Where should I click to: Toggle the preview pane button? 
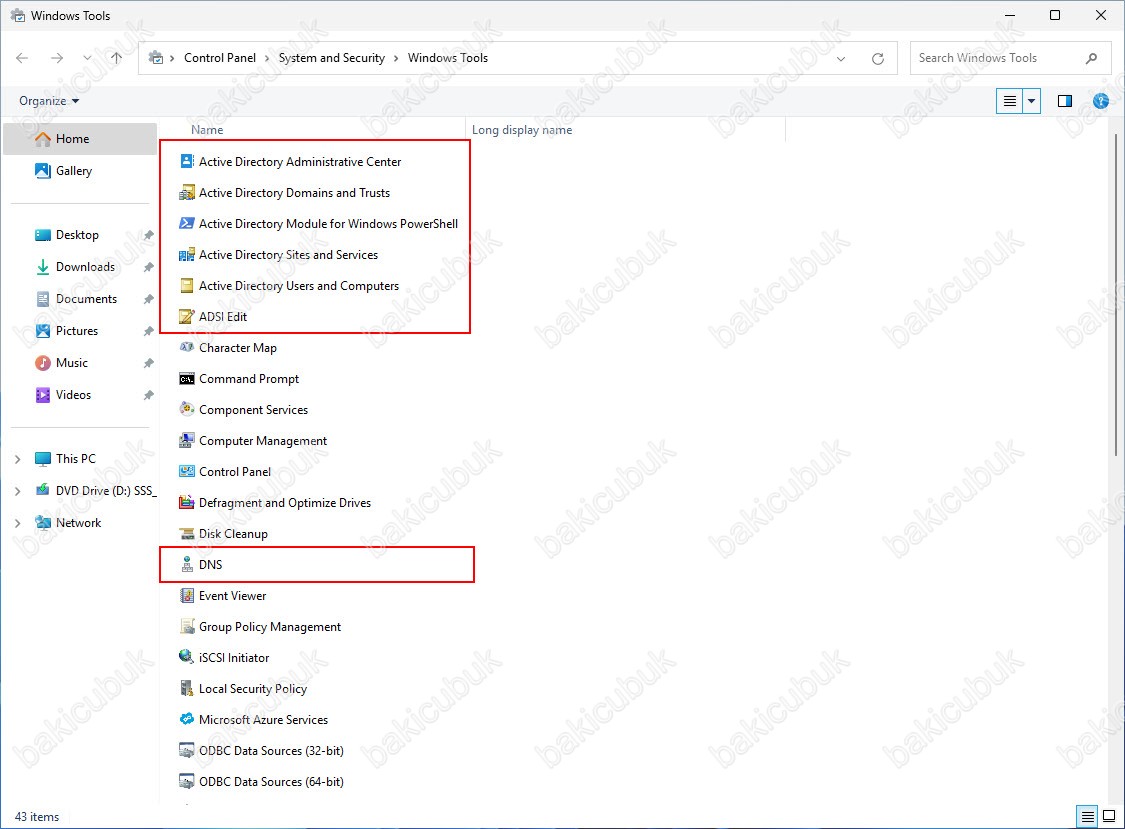click(x=1065, y=101)
